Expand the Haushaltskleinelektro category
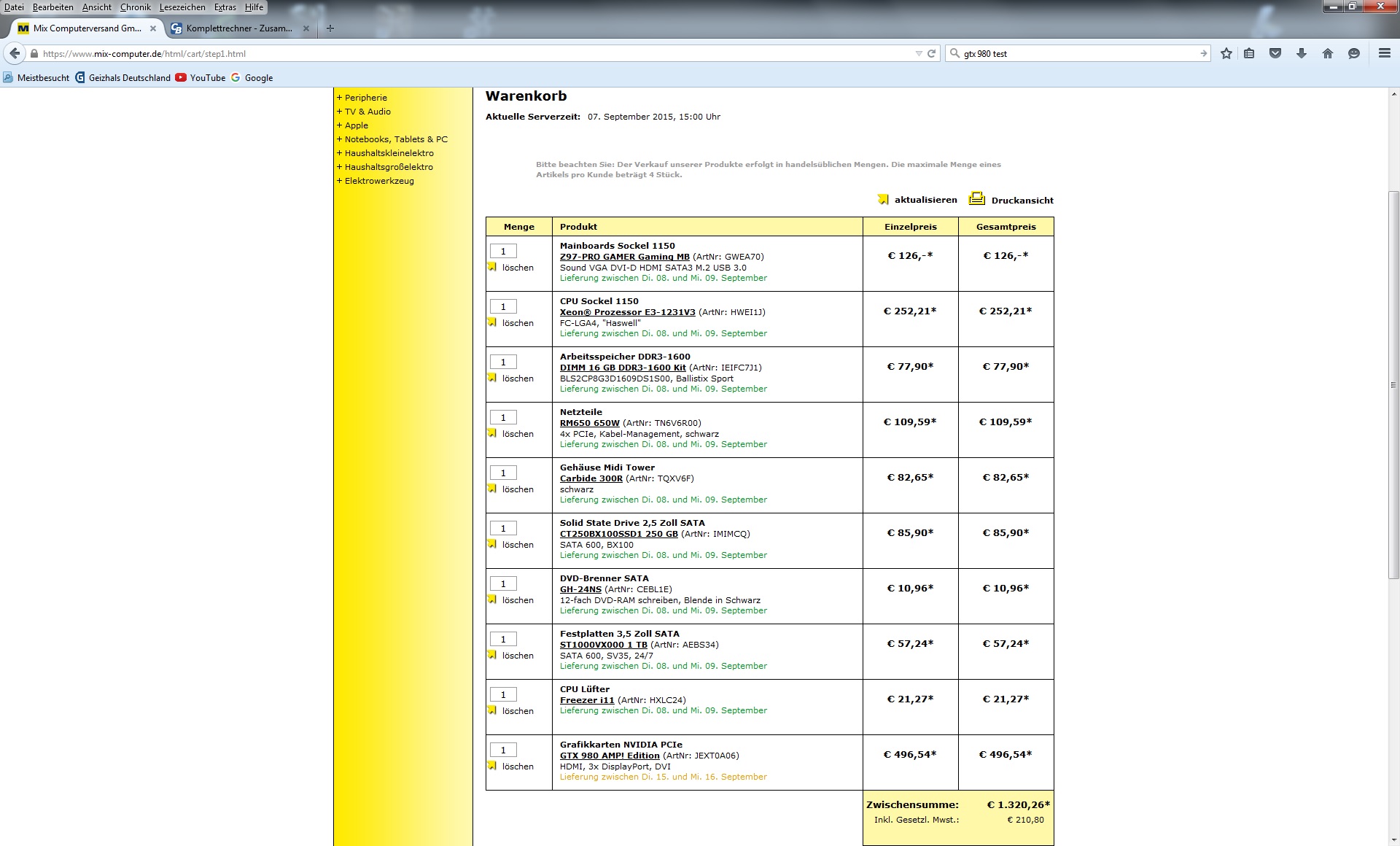 pyautogui.click(x=389, y=153)
